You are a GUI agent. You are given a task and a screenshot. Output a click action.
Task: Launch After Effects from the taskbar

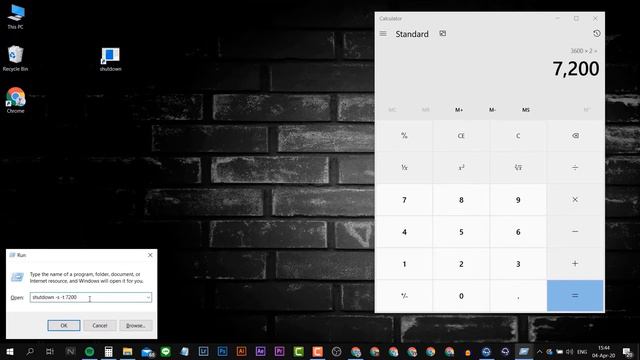[260, 351]
